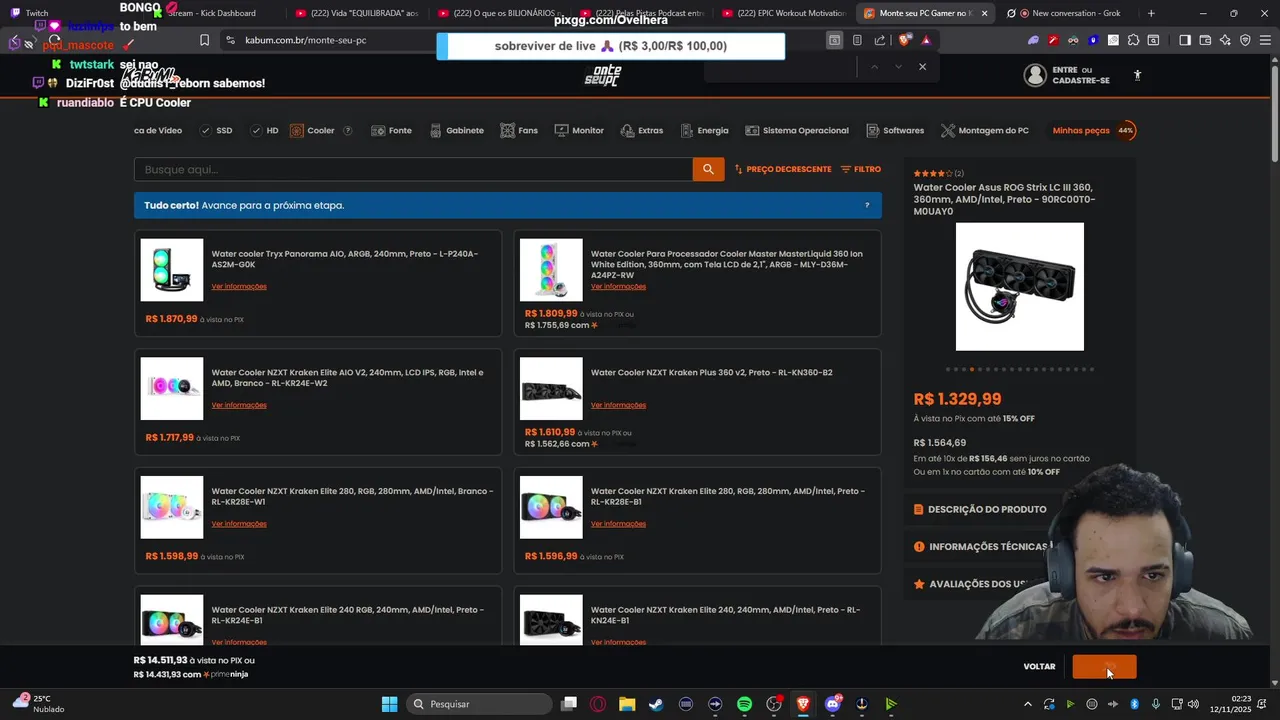This screenshot has height=720, width=1280.
Task: Show hidden system tray icons
Action: pos(1027,704)
